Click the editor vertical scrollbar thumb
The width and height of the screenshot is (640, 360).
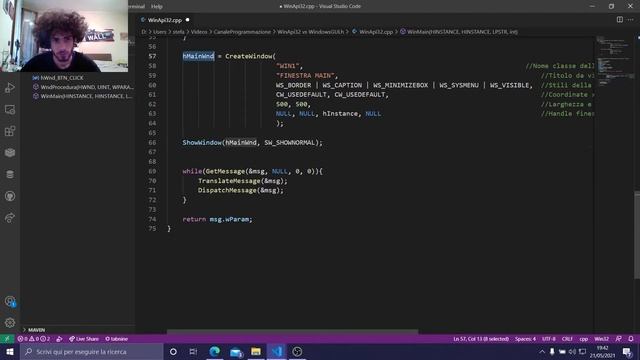(x=637, y=235)
